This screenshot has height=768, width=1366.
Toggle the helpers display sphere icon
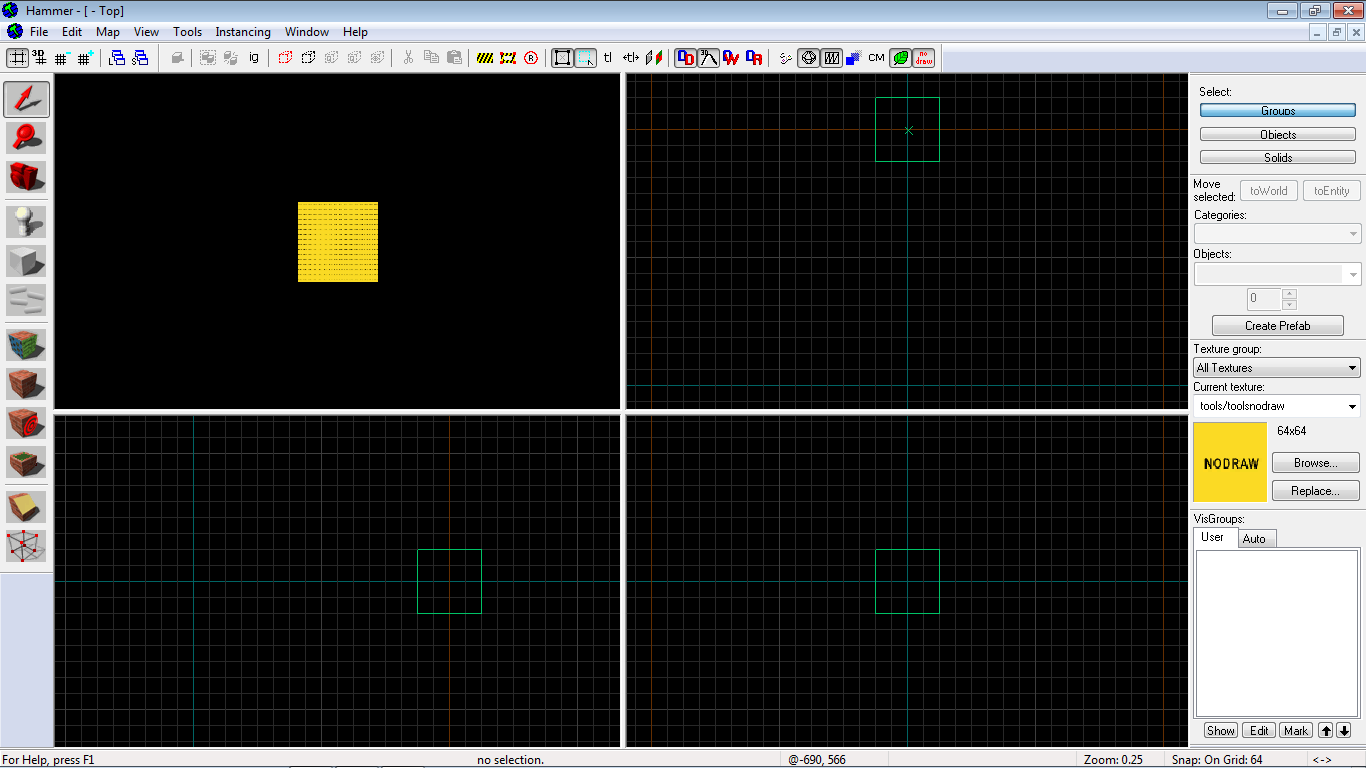tap(808, 58)
